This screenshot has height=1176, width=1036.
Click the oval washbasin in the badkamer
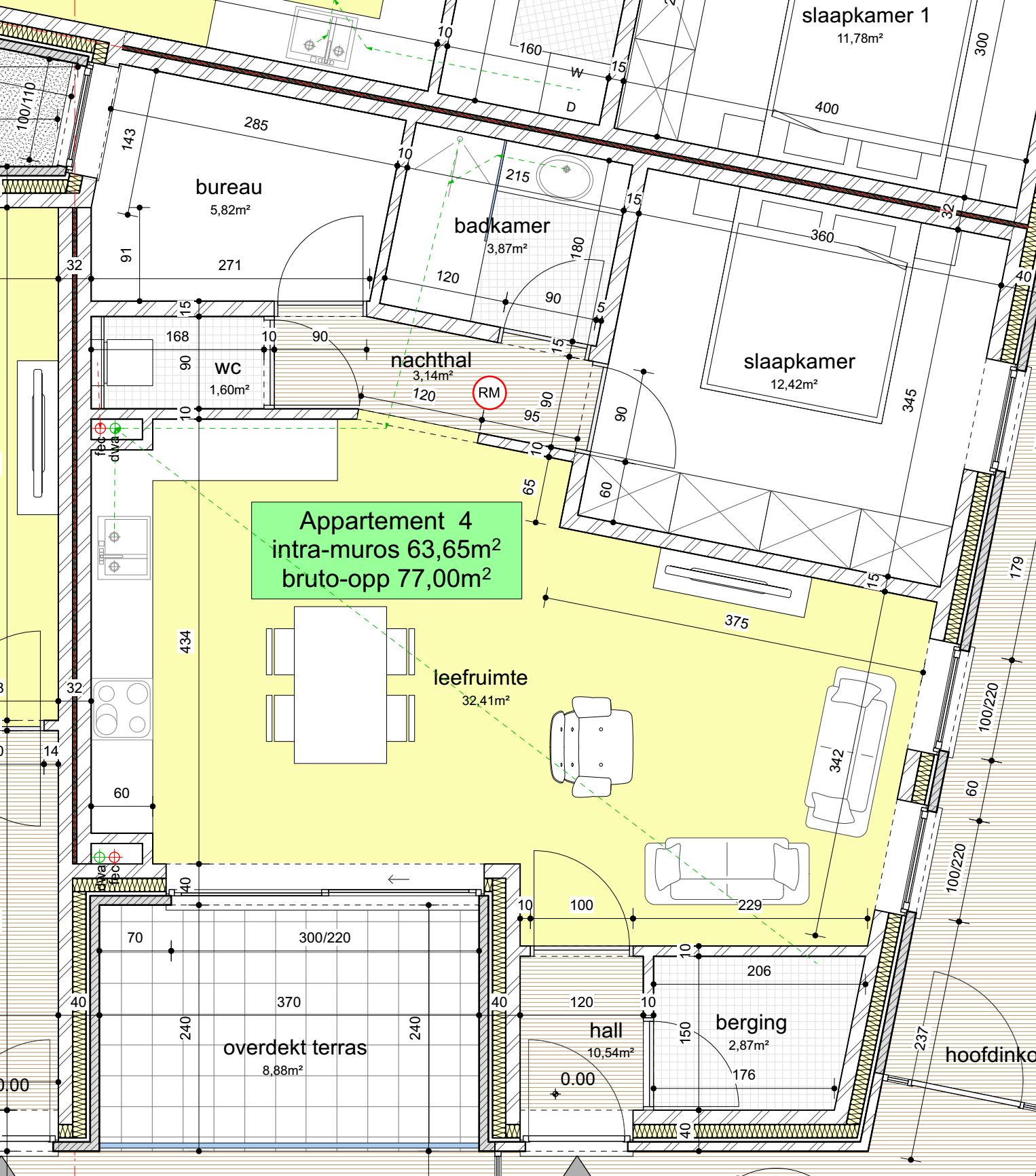(565, 176)
